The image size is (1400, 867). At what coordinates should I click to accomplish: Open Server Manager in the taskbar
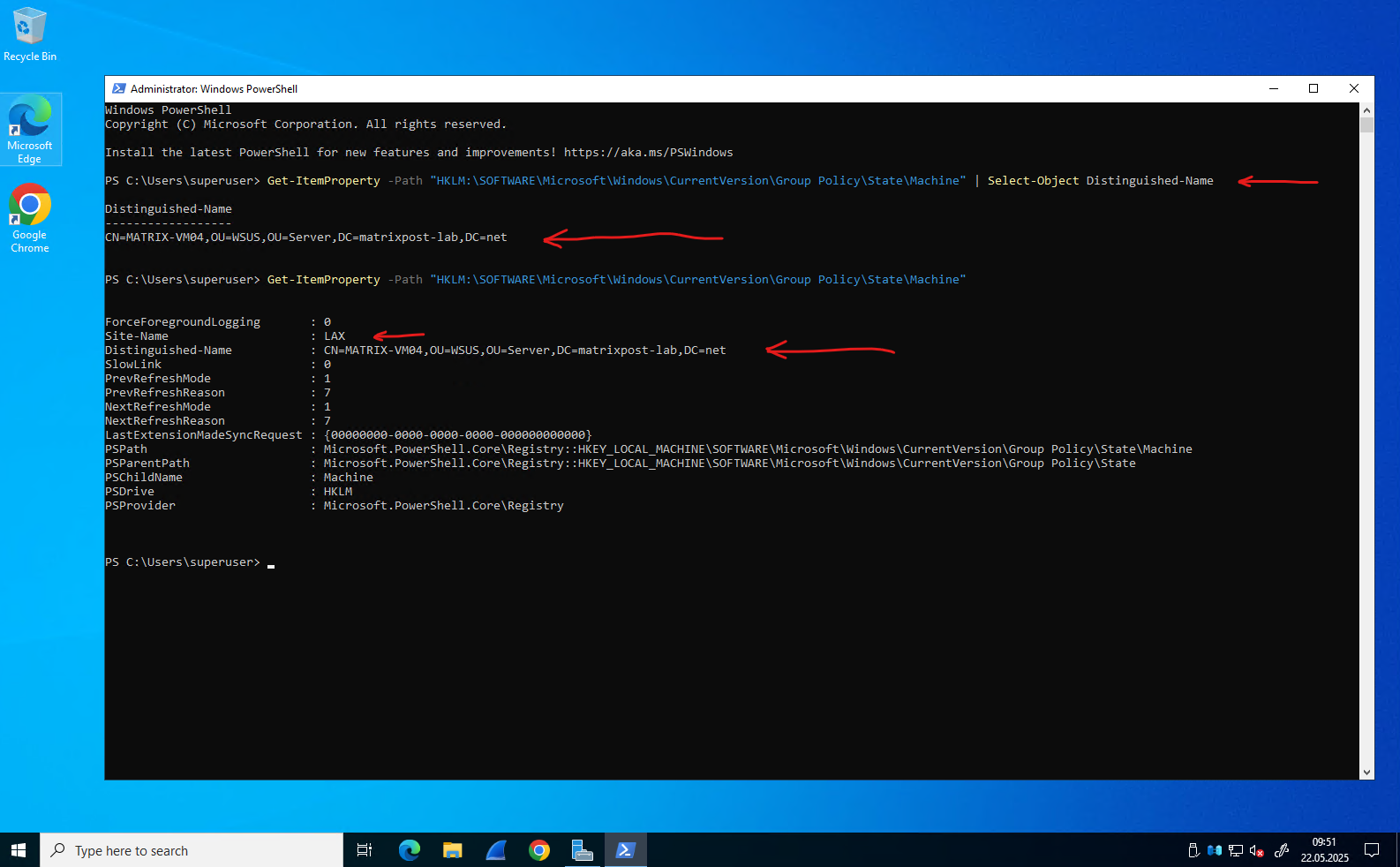[583, 850]
